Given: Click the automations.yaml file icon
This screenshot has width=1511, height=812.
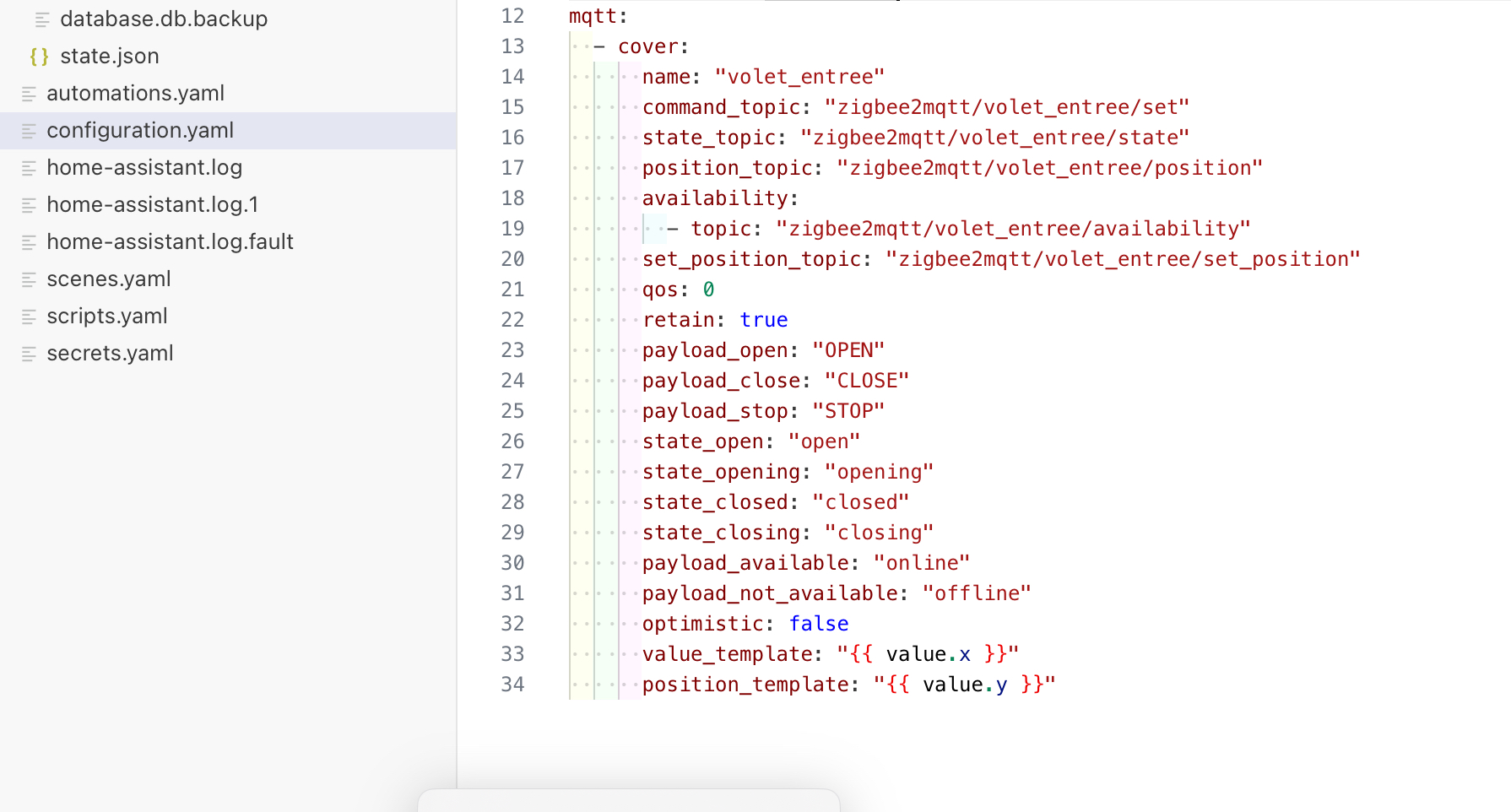Looking at the screenshot, I should pyautogui.click(x=29, y=94).
